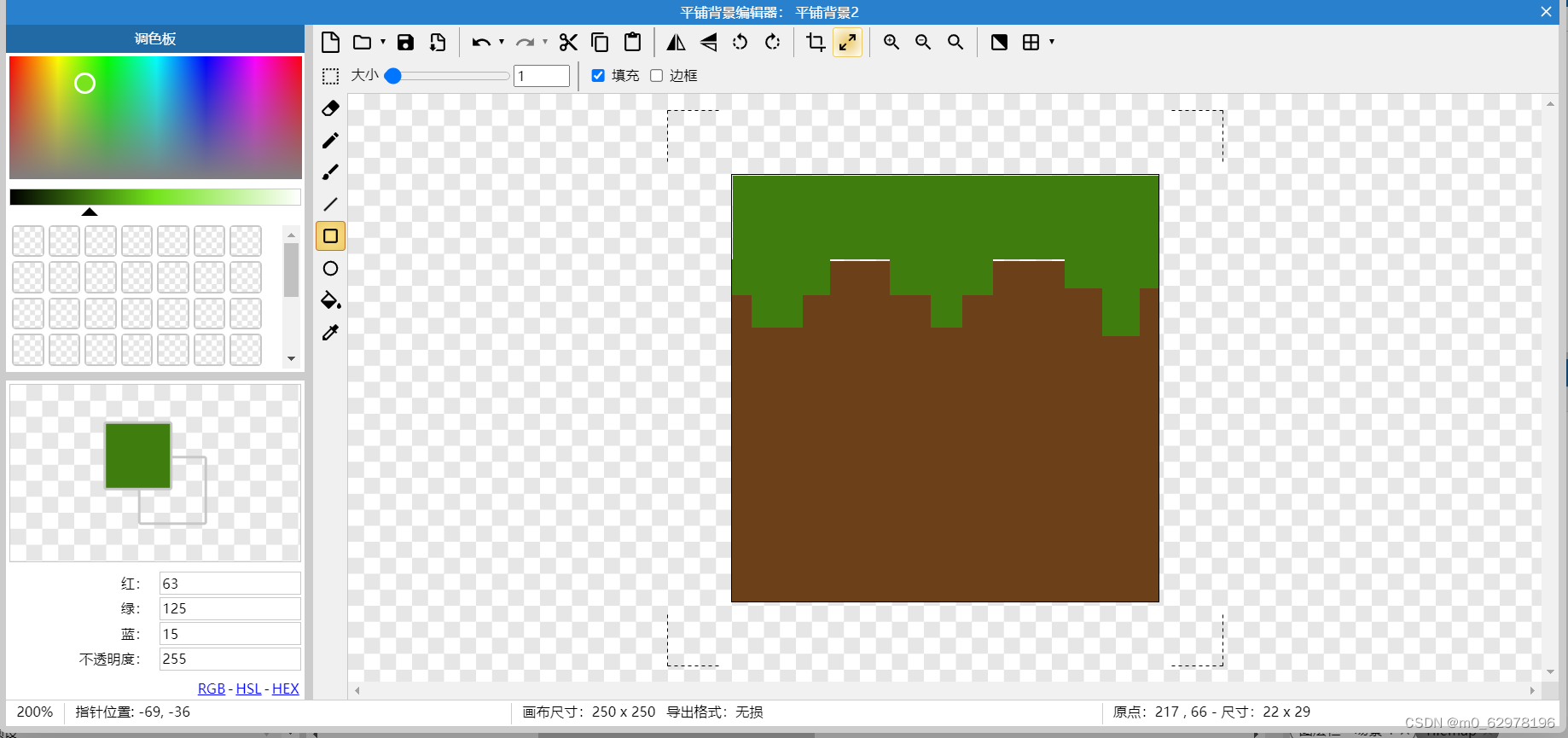The height and width of the screenshot is (738, 1568).
Task: Expand the open file dropdown arrow
Action: pos(383,42)
